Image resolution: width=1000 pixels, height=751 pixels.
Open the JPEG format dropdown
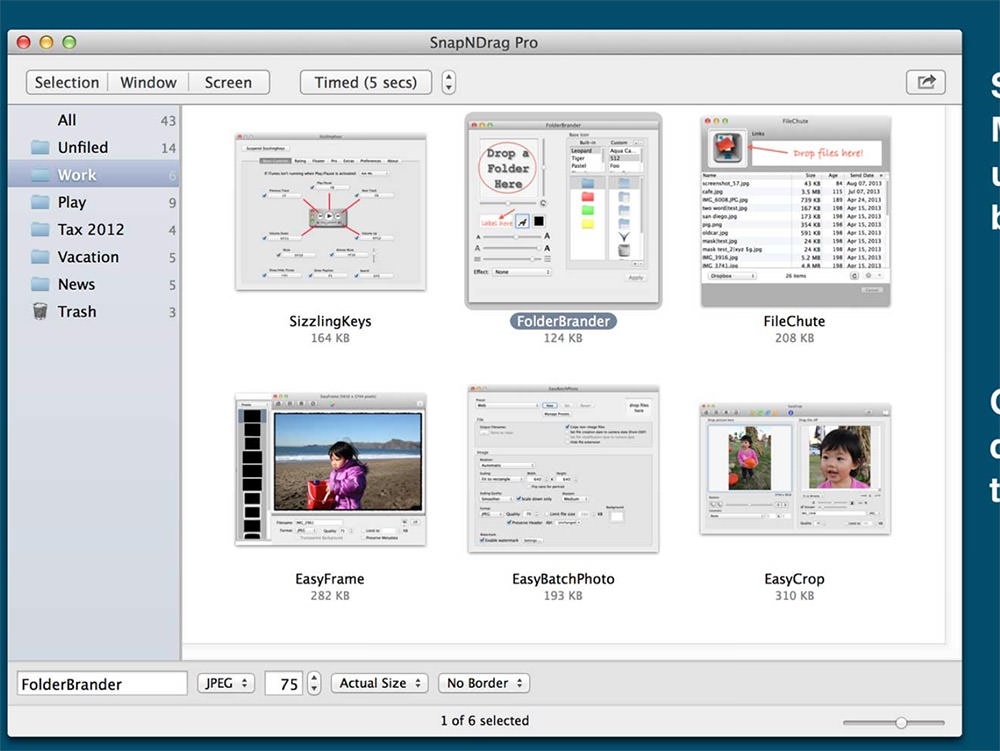click(226, 683)
